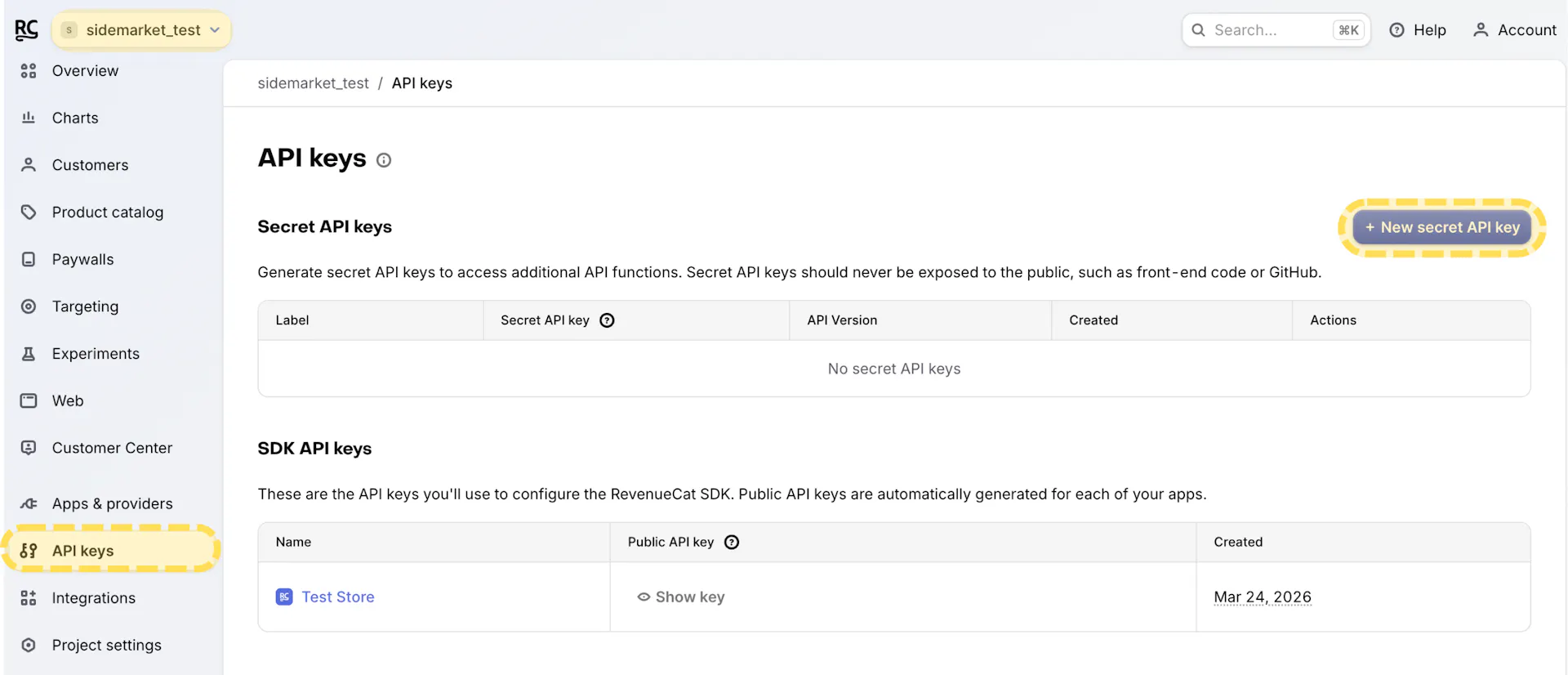Create a new secret API key
The width and height of the screenshot is (1568, 675).
click(1441, 228)
